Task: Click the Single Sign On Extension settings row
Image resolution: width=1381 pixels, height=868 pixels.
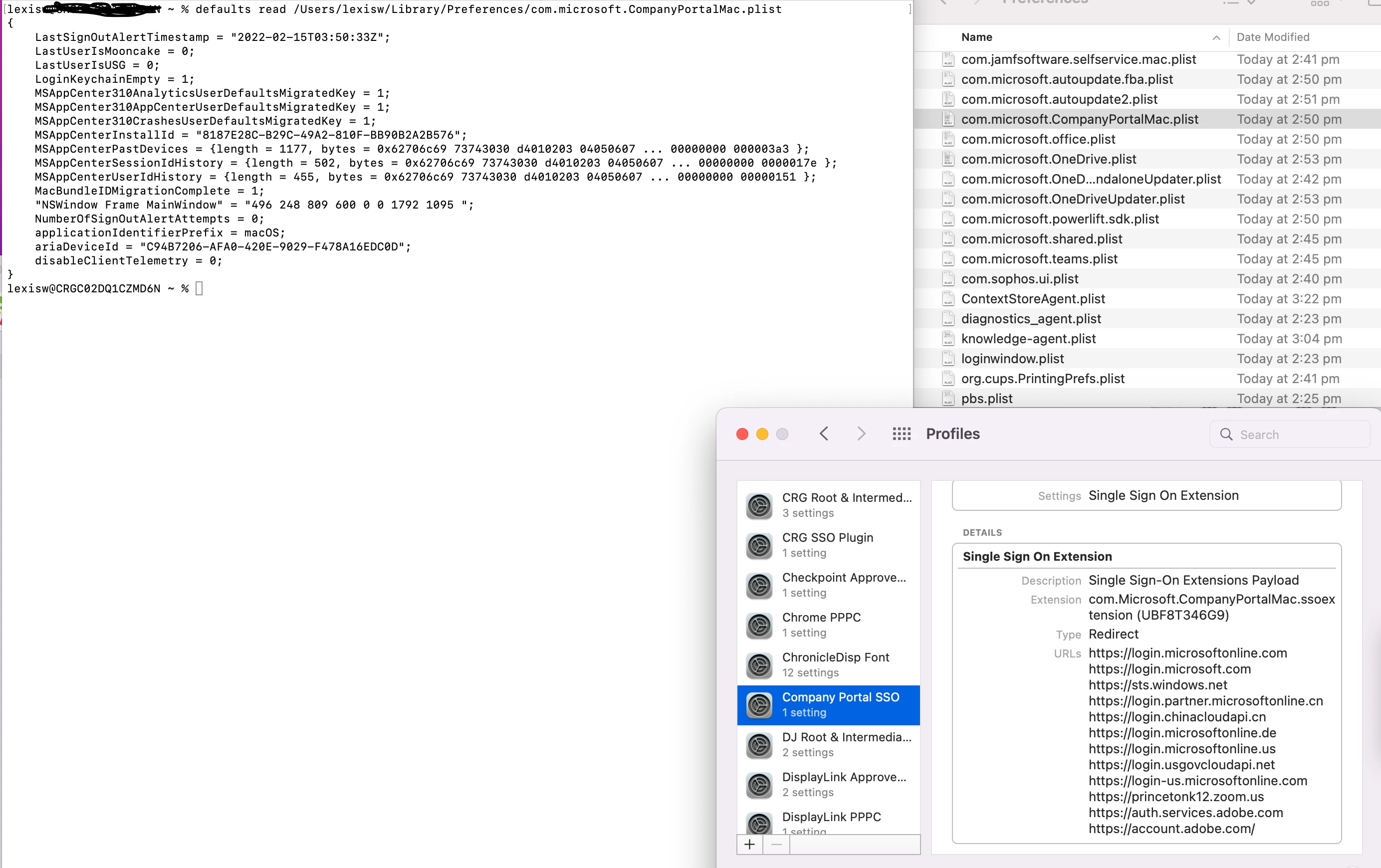Action: pos(1147,495)
